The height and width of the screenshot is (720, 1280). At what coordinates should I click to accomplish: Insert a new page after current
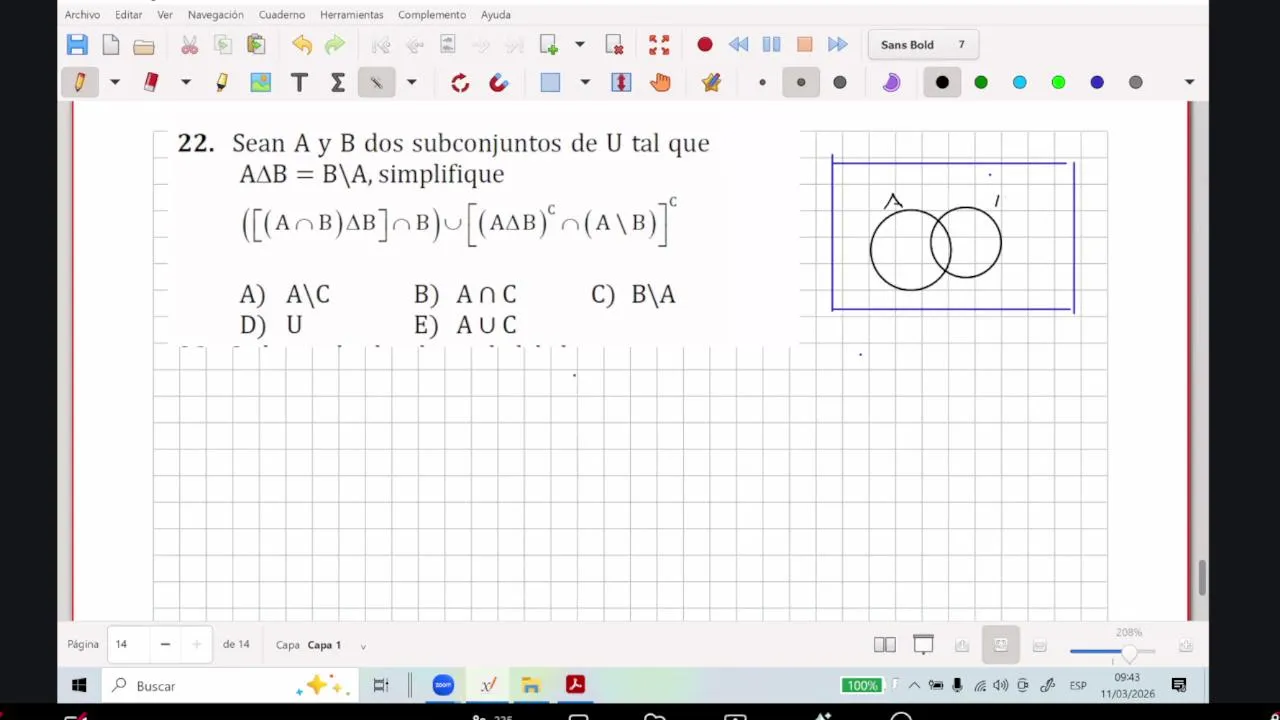point(549,45)
